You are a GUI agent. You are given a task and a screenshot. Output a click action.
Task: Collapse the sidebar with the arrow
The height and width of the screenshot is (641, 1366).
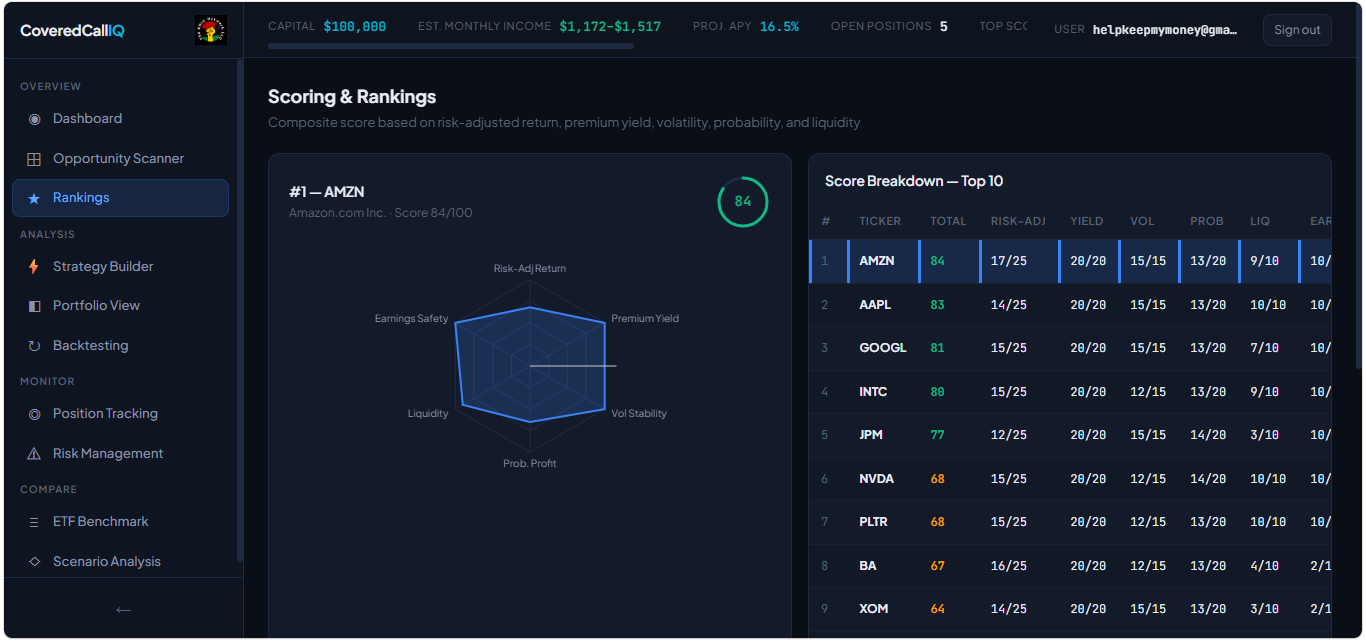pos(123,609)
